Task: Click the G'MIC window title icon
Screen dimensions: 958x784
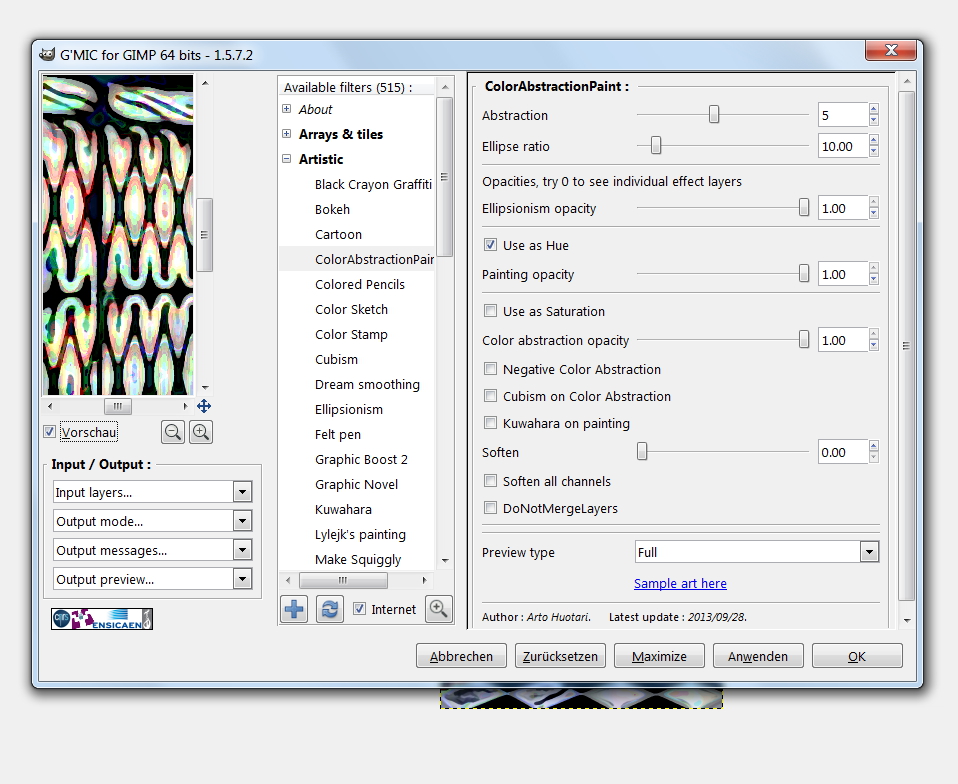Action: [x=47, y=54]
